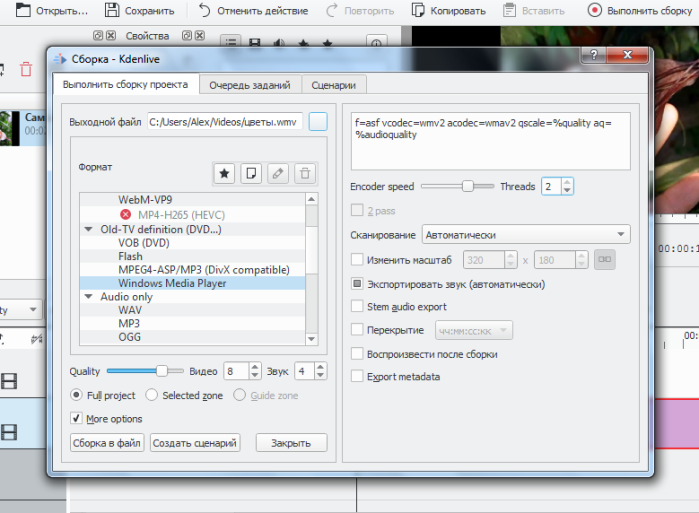Click the Сборка в файл button
Image resolution: width=699 pixels, height=513 pixels.
click(x=107, y=443)
